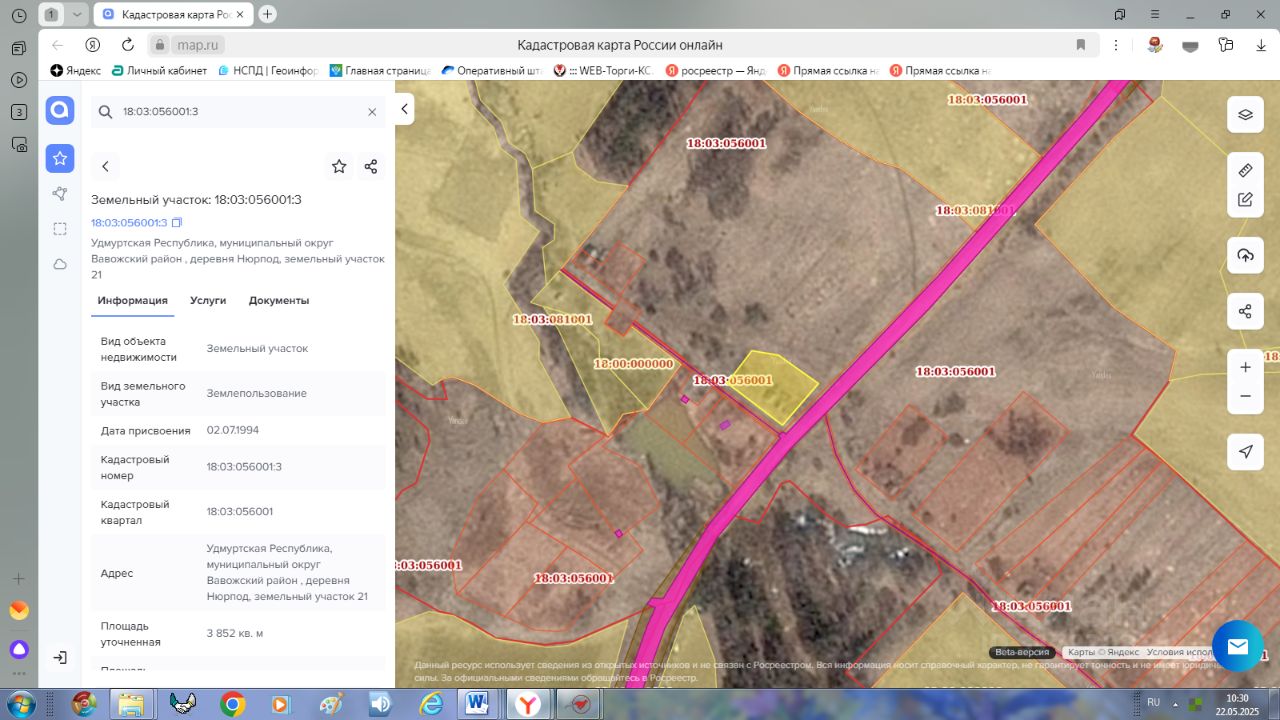Bookmark this page
The image size is (1280, 720).
pos(1081,45)
